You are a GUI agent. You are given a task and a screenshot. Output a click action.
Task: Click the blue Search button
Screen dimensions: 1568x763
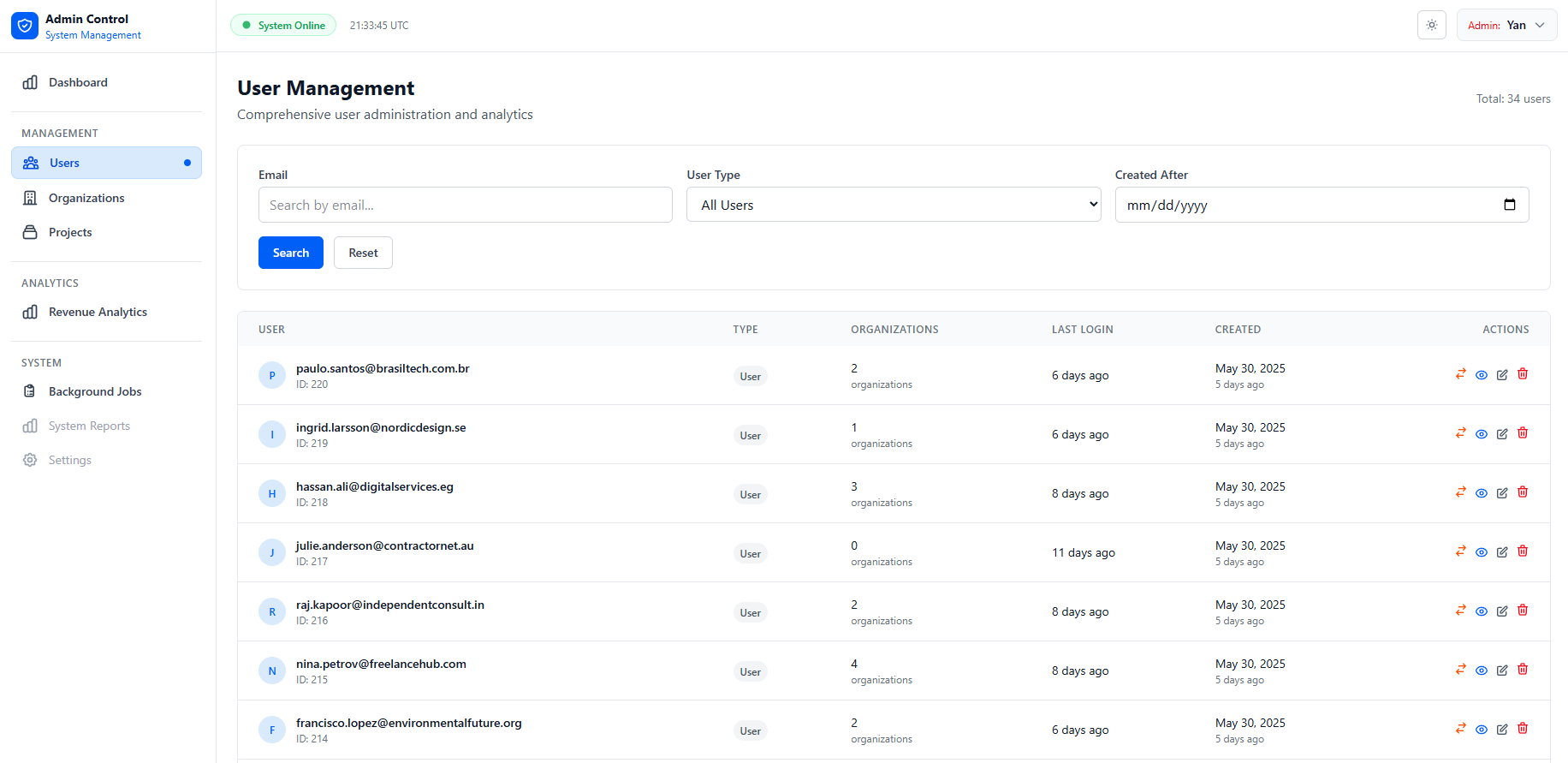click(291, 253)
